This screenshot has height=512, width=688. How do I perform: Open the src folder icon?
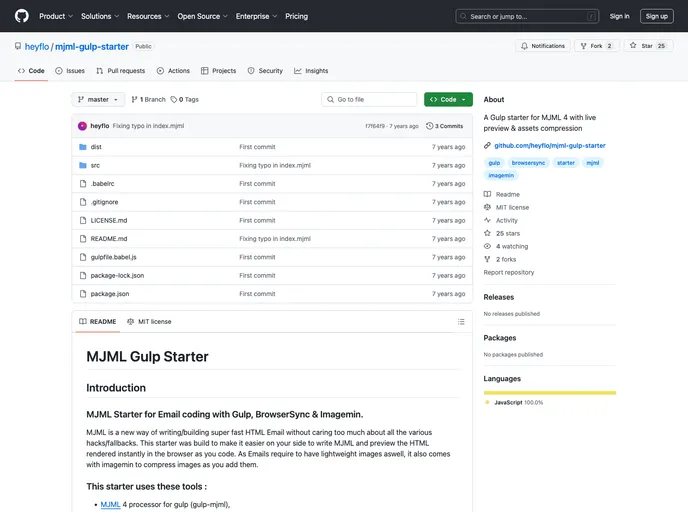pyautogui.click(x=82, y=165)
